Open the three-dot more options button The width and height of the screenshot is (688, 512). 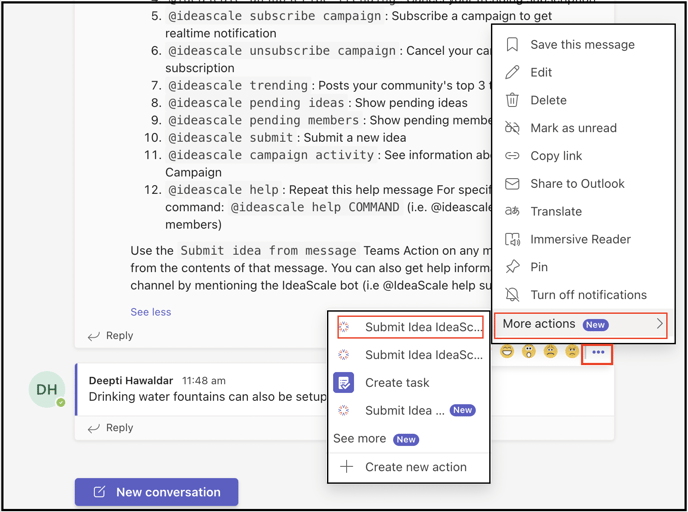(x=598, y=352)
